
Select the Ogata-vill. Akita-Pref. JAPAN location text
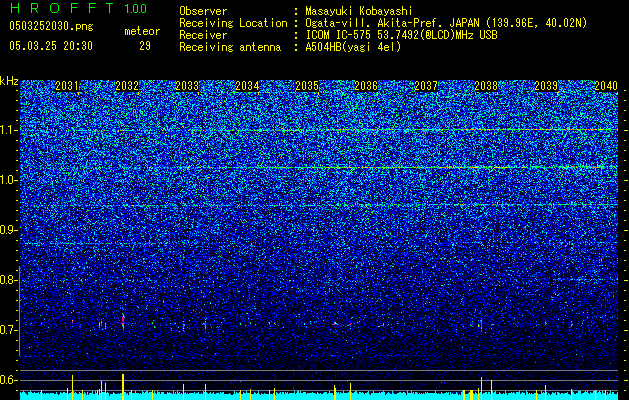point(446,24)
